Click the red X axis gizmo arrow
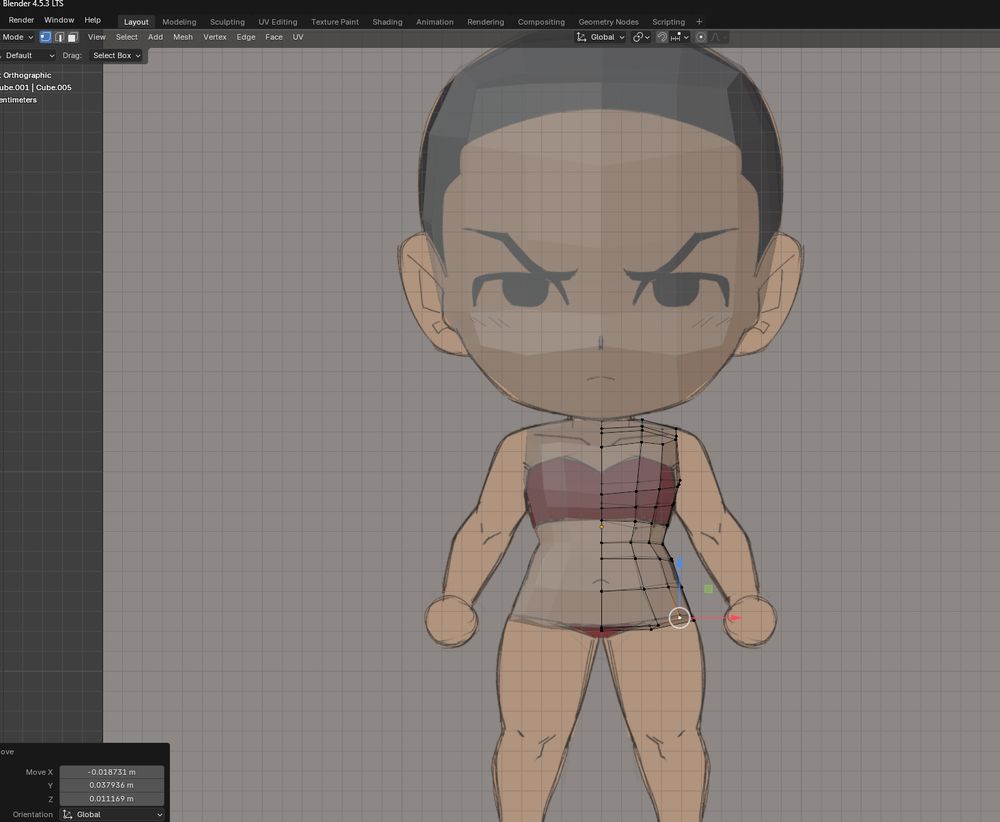Image resolution: width=1000 pixels, height=822 pixels. click(x=735, y=617)
